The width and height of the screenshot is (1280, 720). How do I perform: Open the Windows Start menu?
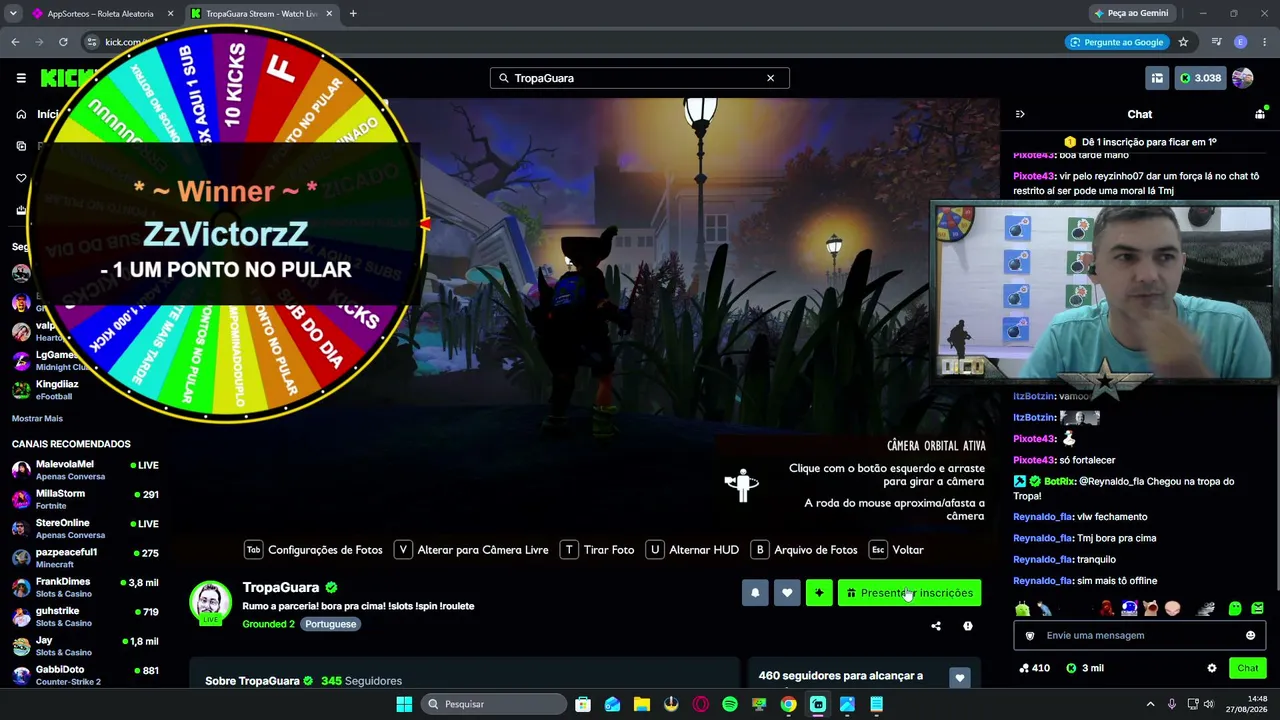pyautogui.click(x=404, y=704)
